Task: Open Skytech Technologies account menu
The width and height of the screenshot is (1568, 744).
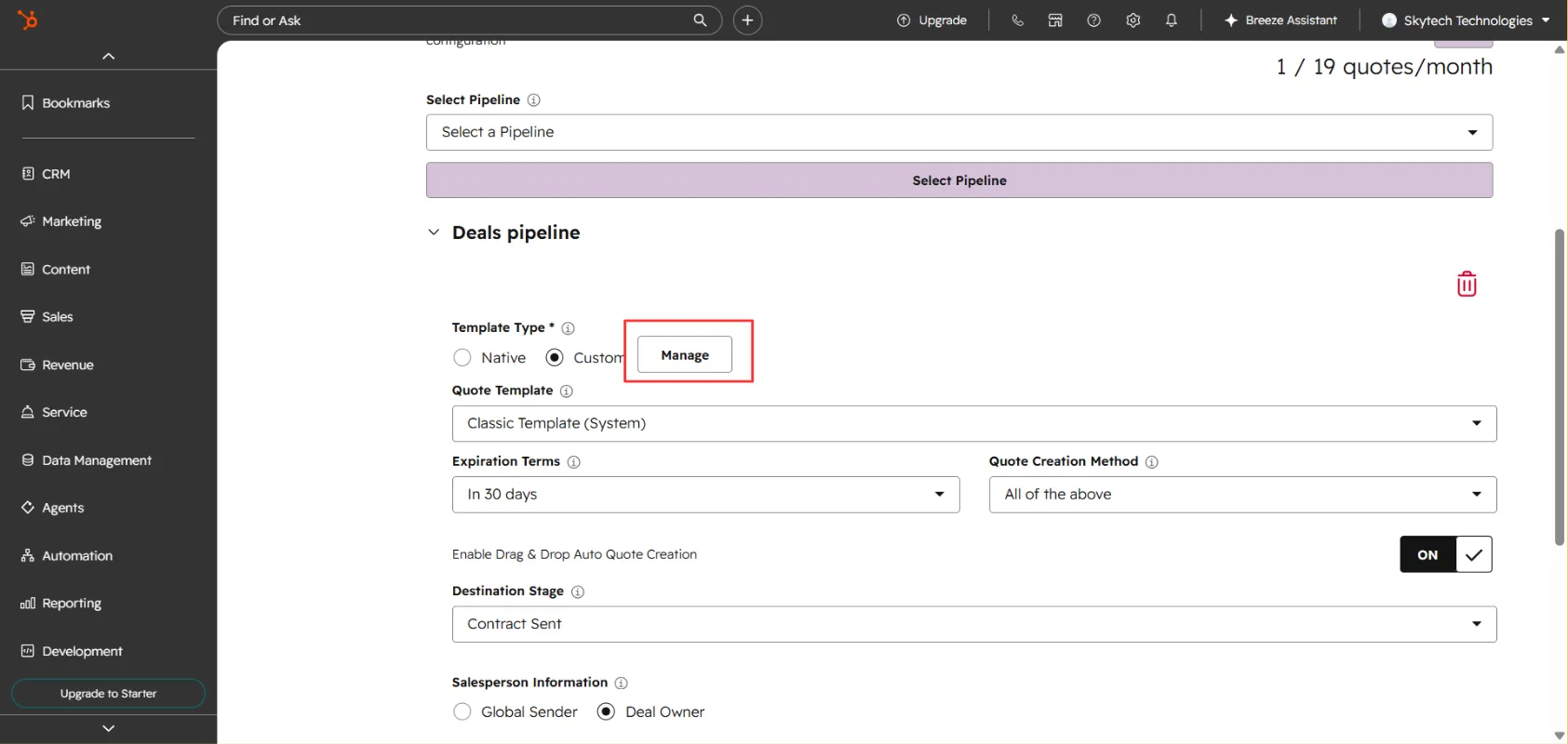Action: click(1466, 20)
